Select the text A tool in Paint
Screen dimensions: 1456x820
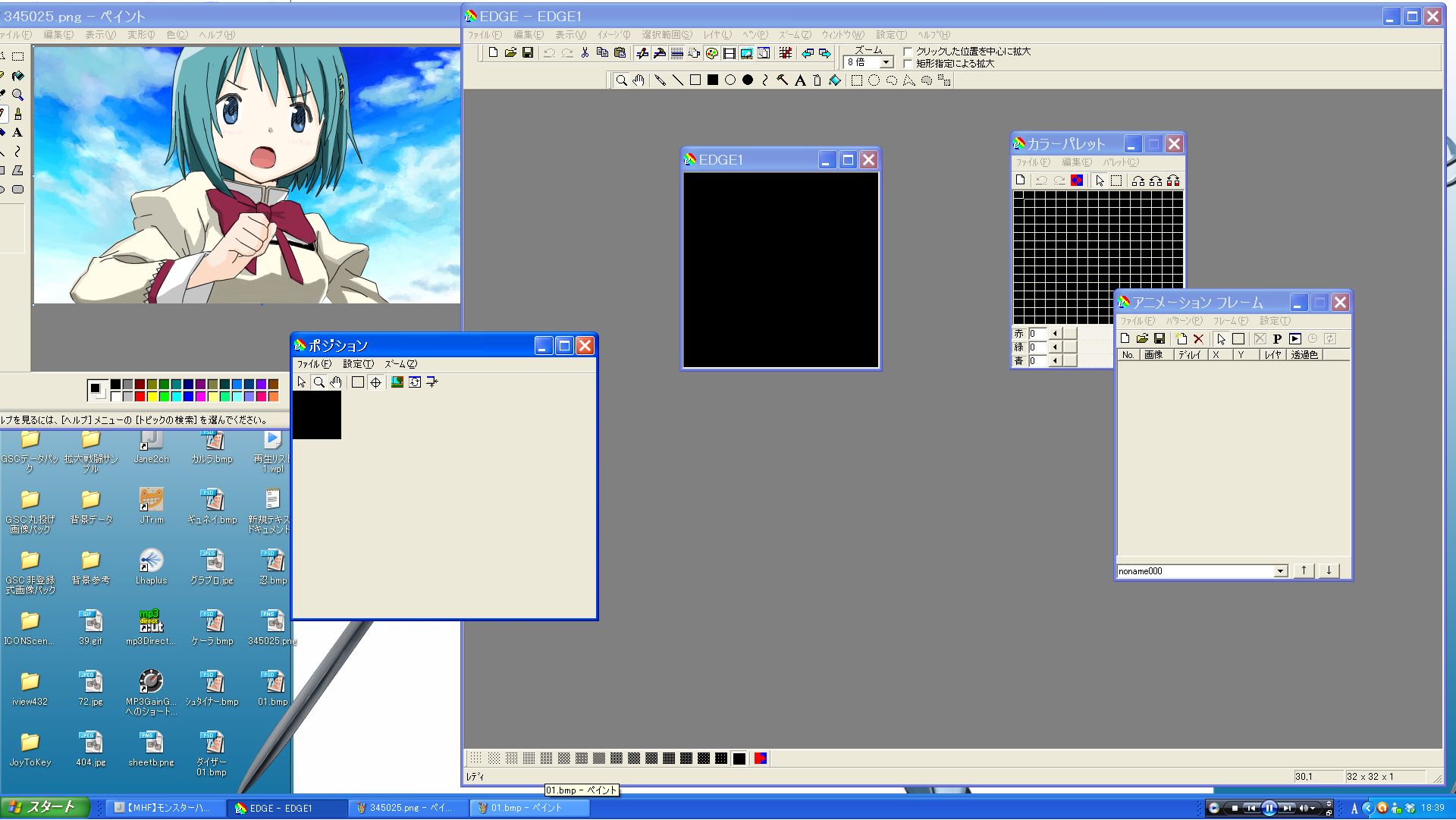(x=17, y=133)
